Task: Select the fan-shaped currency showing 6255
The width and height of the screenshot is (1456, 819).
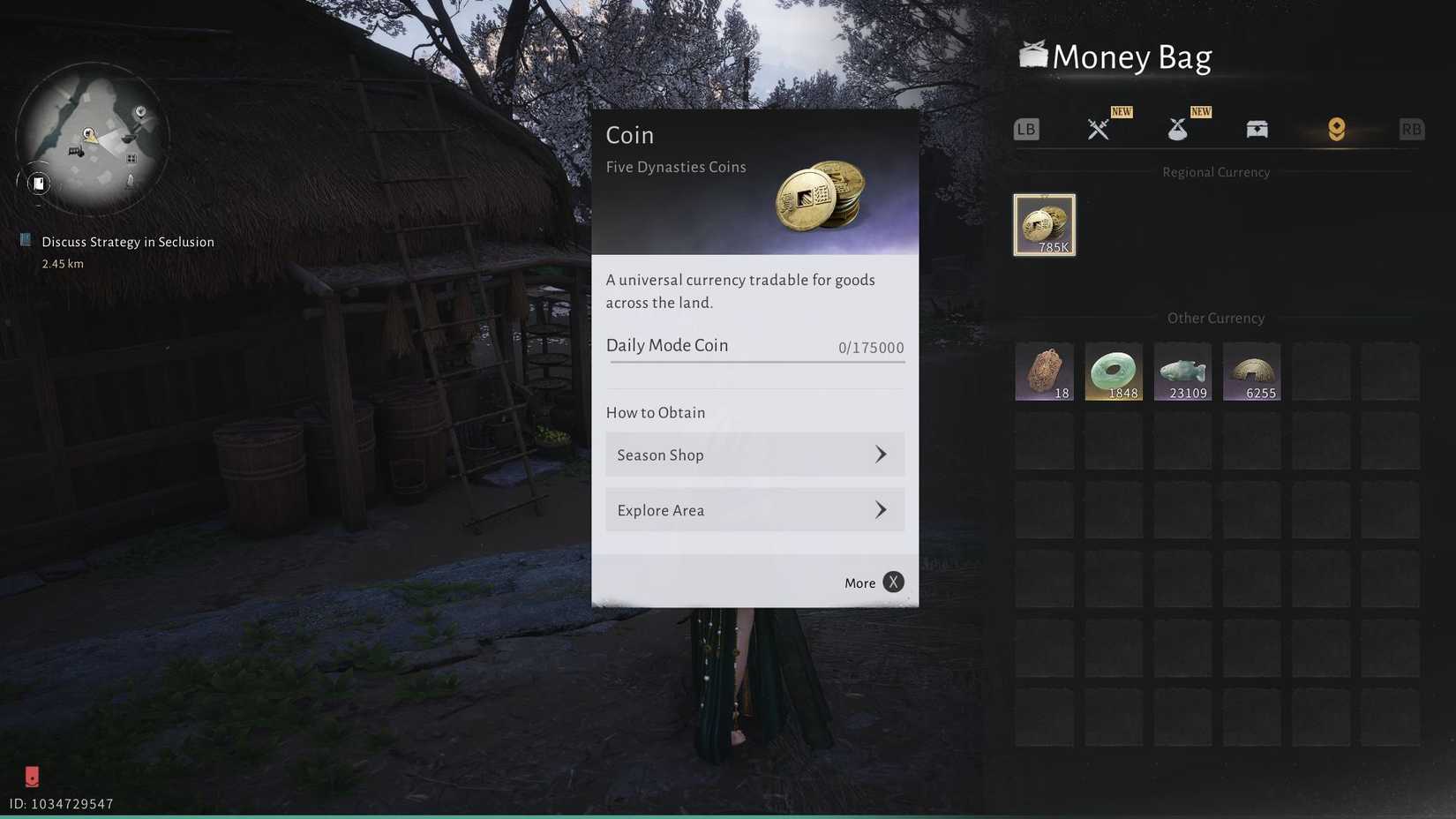Action: tap(1251, 372)
